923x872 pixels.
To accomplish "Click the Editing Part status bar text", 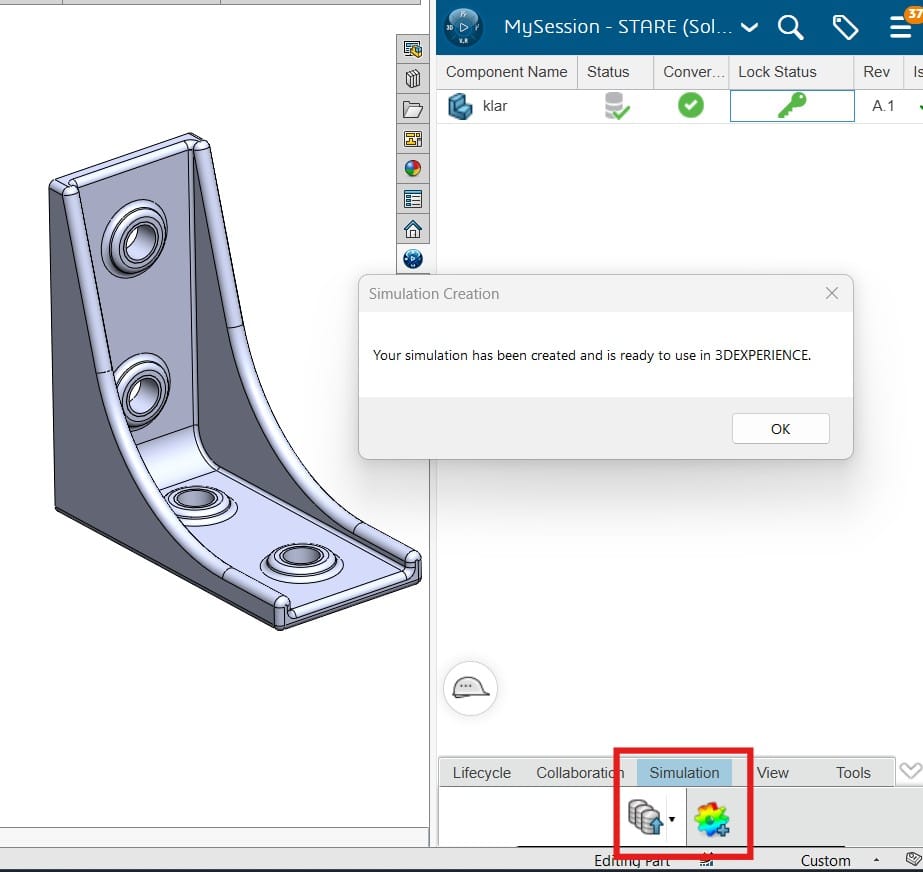I will pyautogui.click(x=632, y=861).
